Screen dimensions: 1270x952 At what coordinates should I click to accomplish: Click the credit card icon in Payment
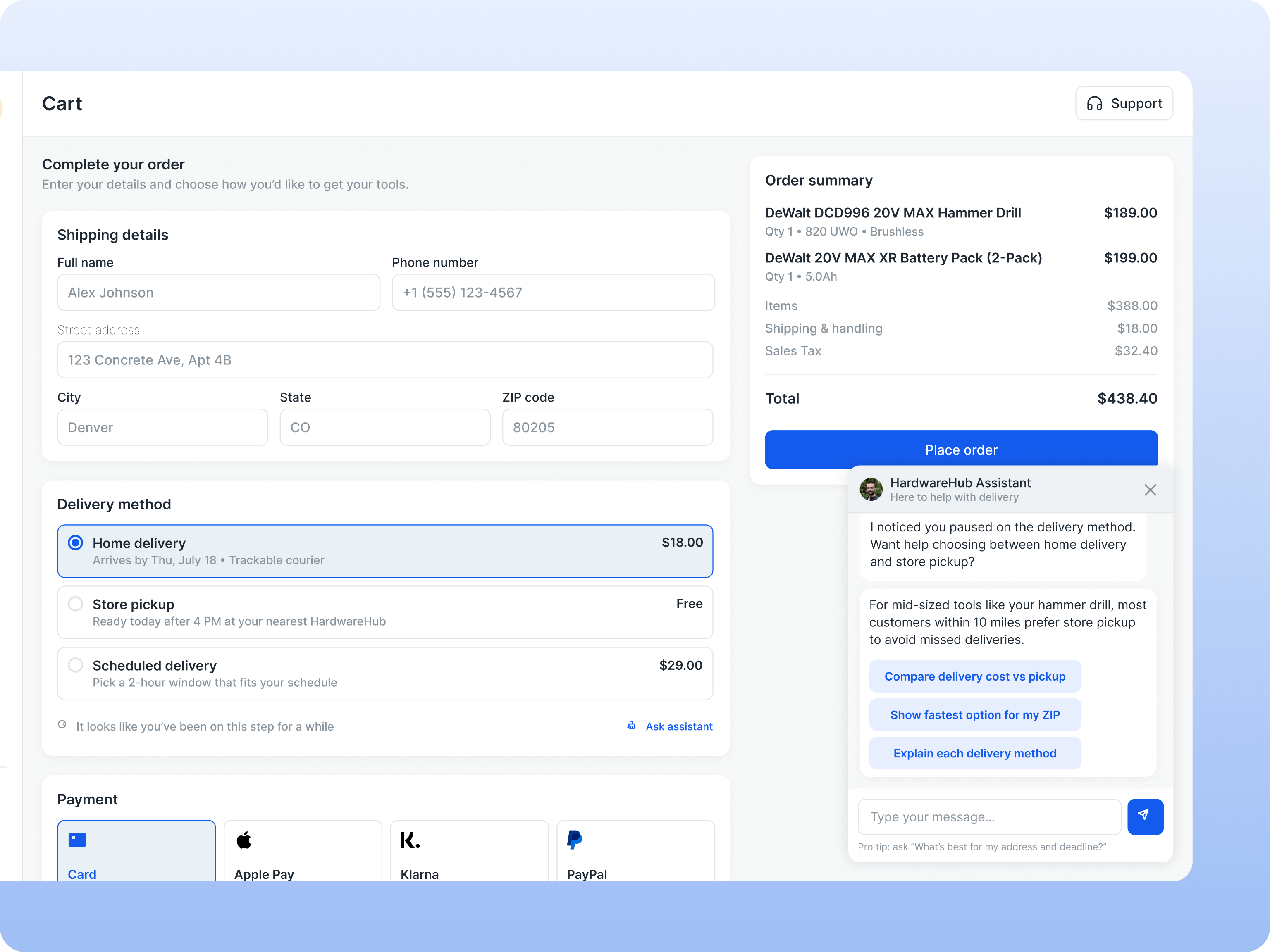77,840
